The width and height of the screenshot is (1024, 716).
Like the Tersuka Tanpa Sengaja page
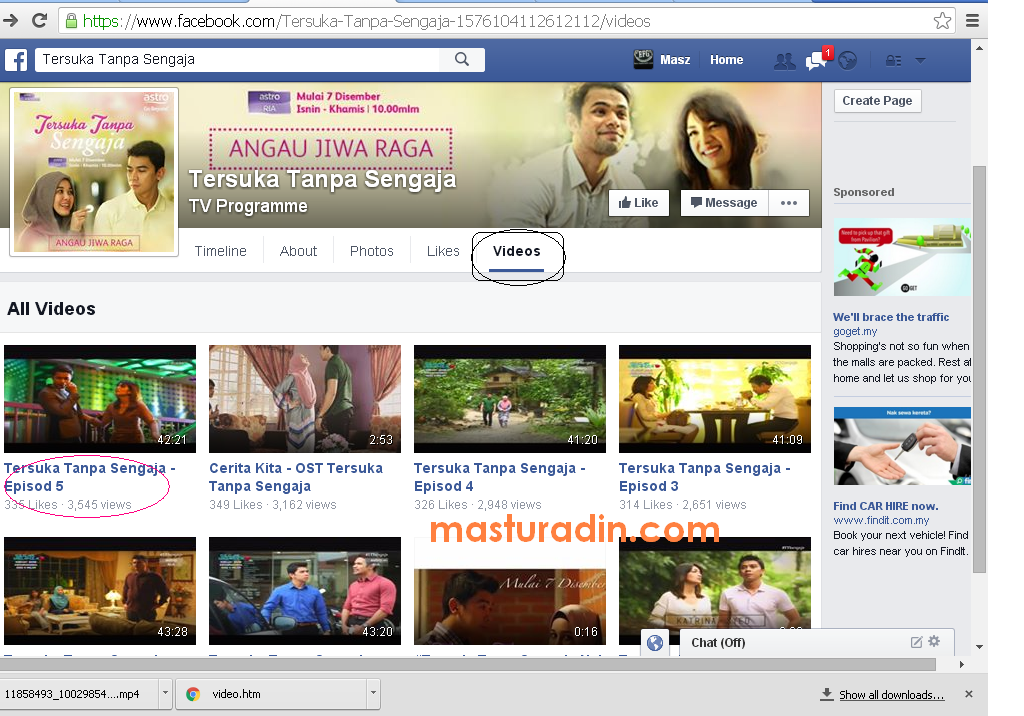(638, 203)
